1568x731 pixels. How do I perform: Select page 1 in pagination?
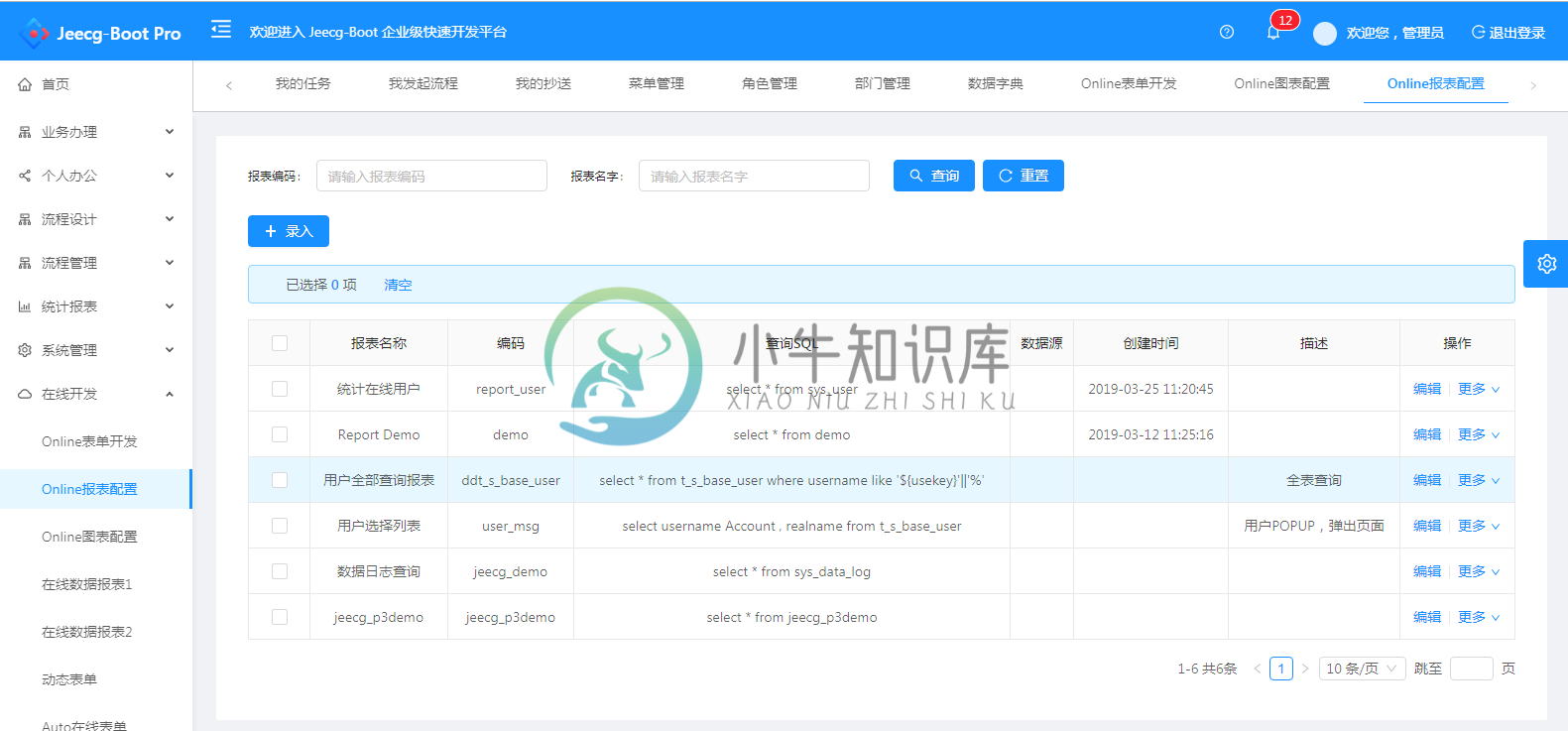1281,669
